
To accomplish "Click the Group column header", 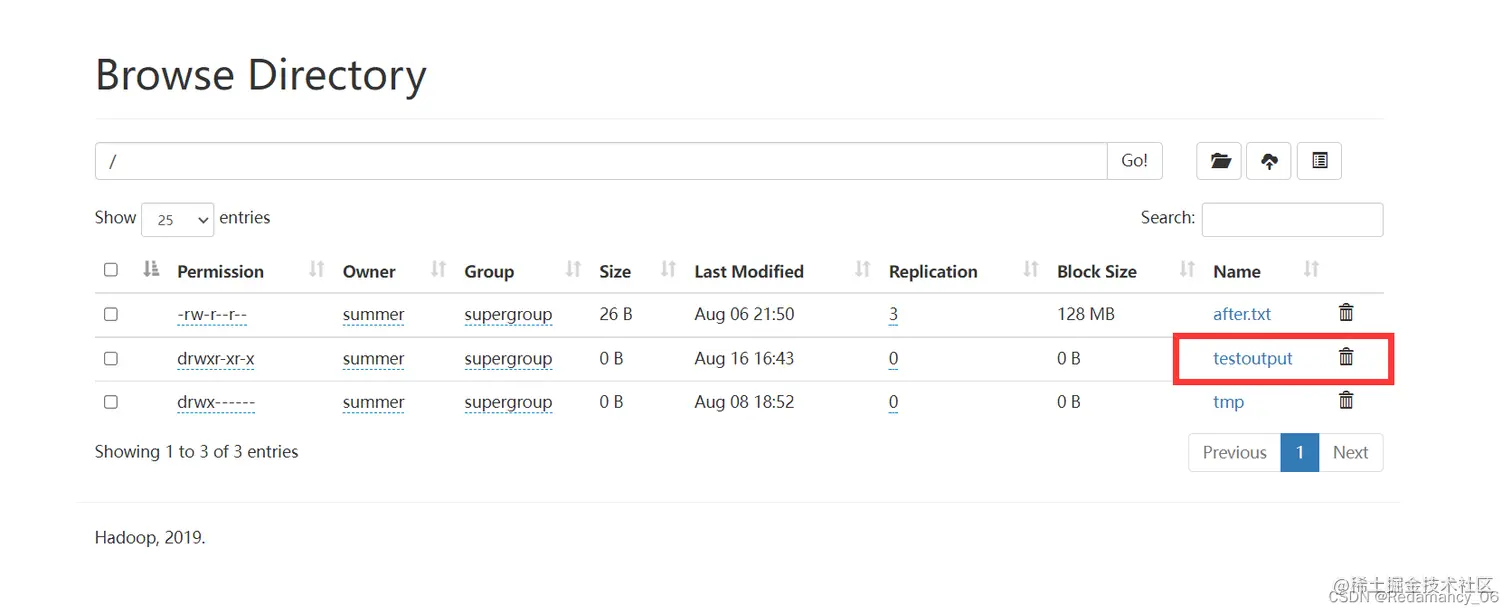I will [x=489, y=271].
